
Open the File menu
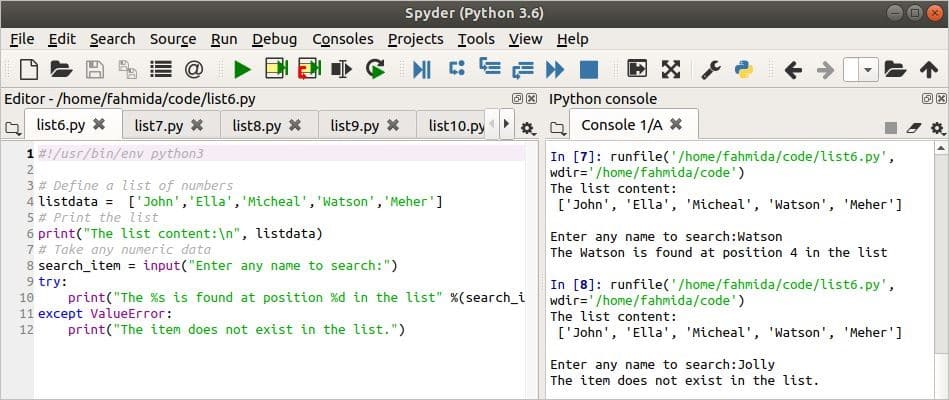[x=22, y=39]
